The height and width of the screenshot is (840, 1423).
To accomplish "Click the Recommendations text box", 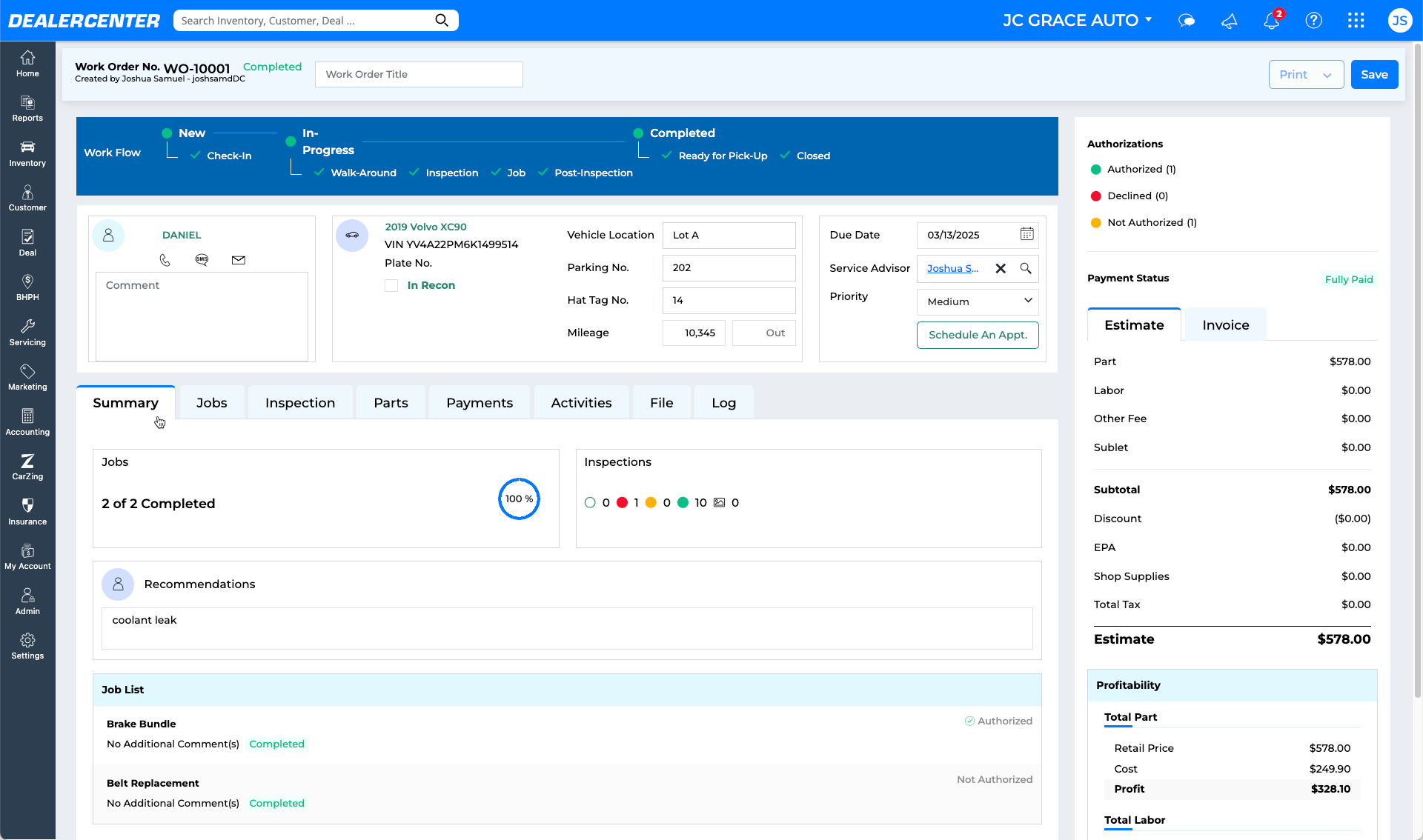I will point(567,628).
